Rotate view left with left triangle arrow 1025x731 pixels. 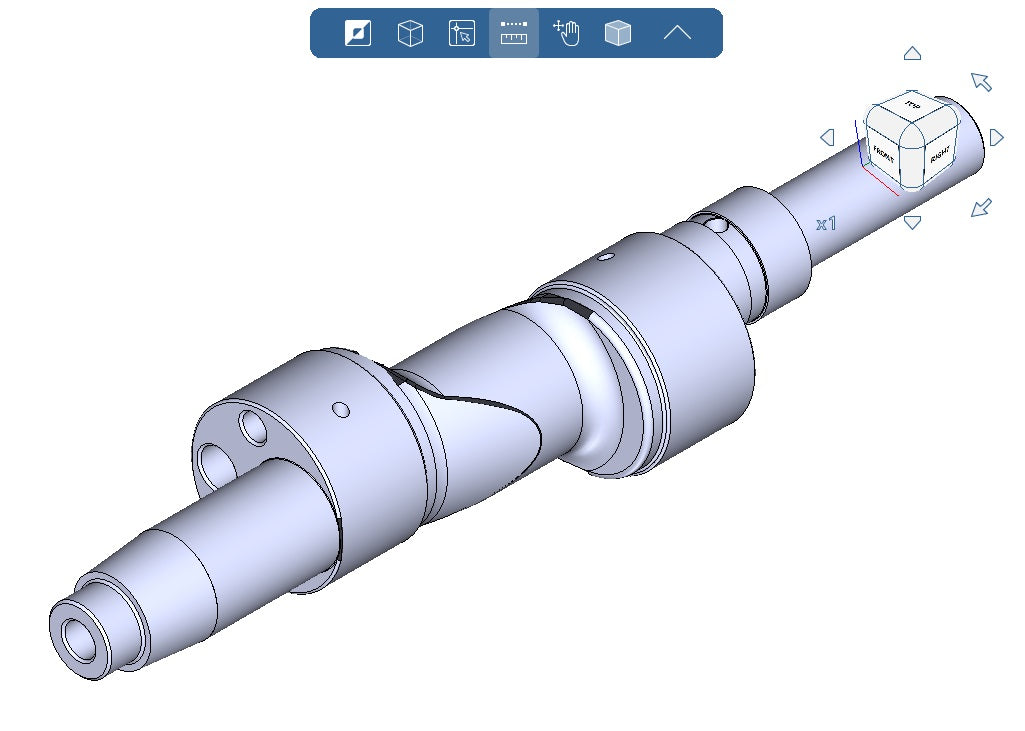click(827, 137)
